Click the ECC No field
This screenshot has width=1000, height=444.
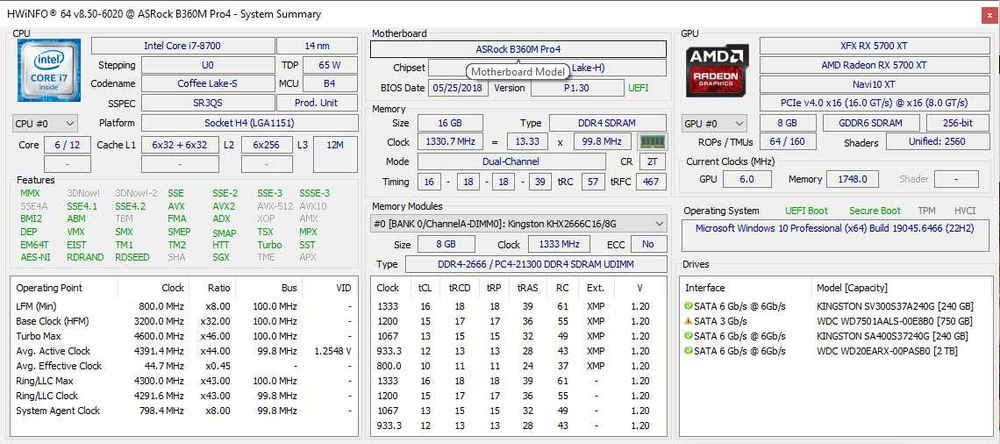click(x=649, y=244)
